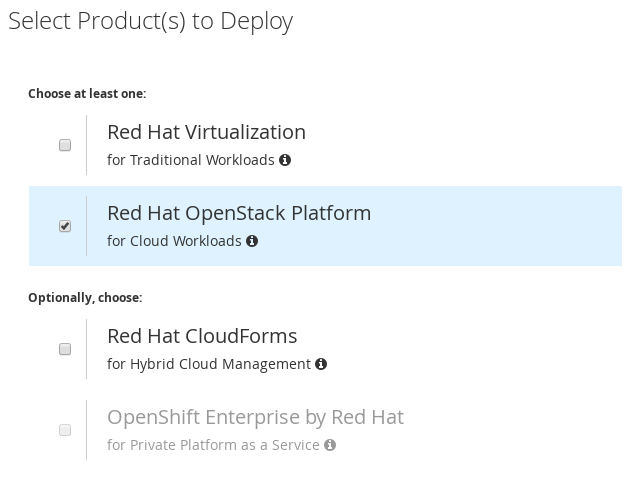The image size is (642, 478).
Task: Enable the Red Hat Virtualization checkbox
Action: [x=65, y=145]
